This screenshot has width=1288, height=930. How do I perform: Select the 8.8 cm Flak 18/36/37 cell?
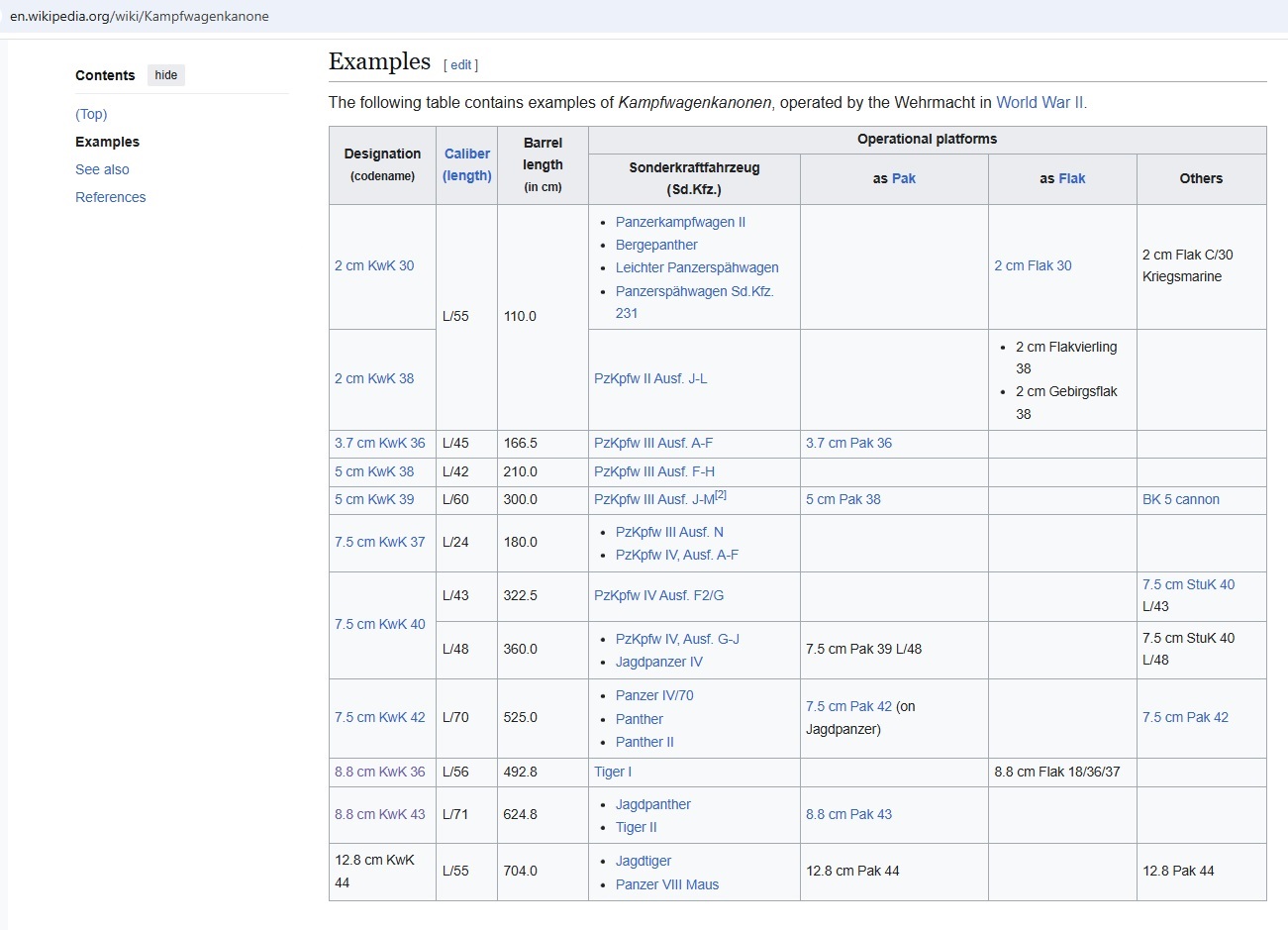[x=1062, y=773]
